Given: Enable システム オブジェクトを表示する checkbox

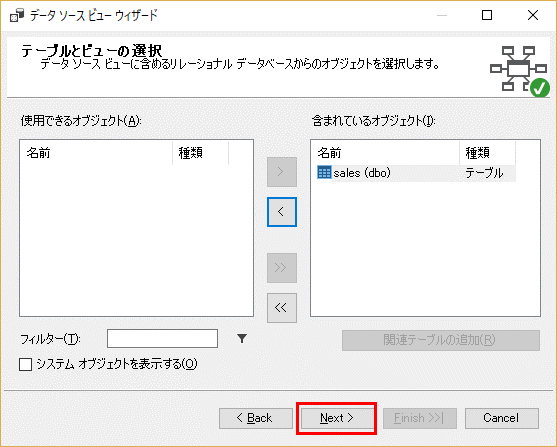Looking at the screenshot, I should click(26, 364).
